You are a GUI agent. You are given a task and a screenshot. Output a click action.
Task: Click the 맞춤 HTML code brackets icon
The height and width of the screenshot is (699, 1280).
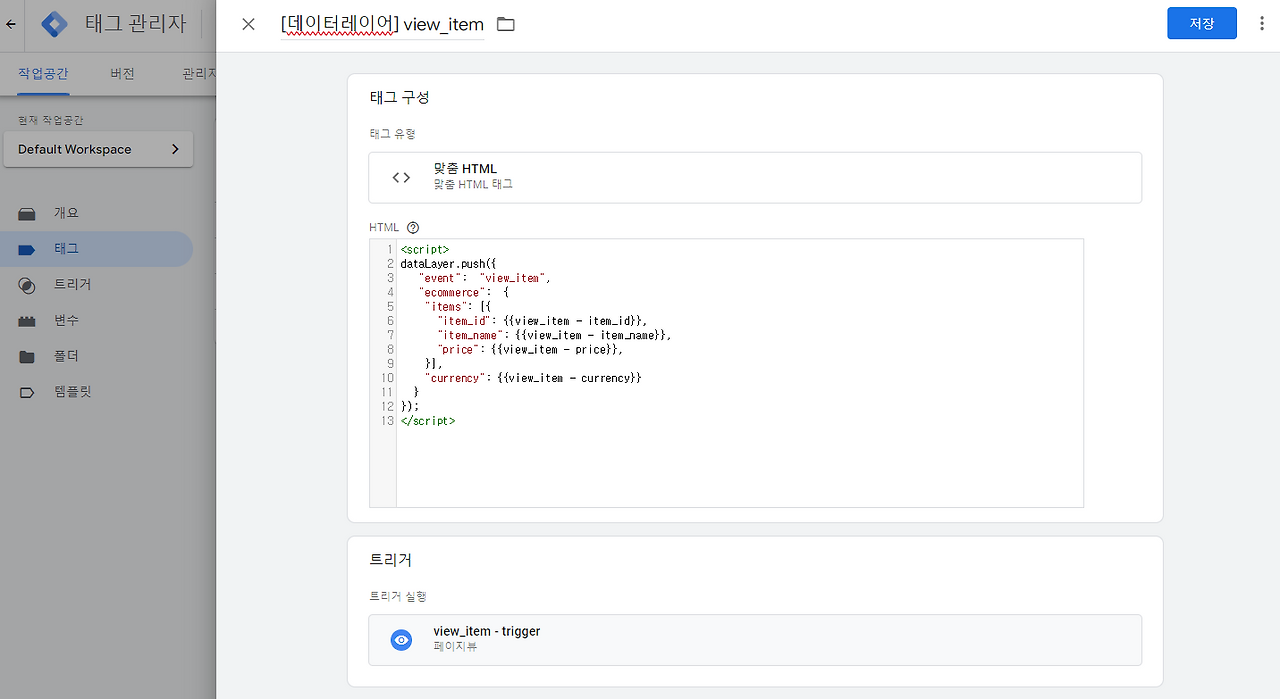click(x=400, y=176)
